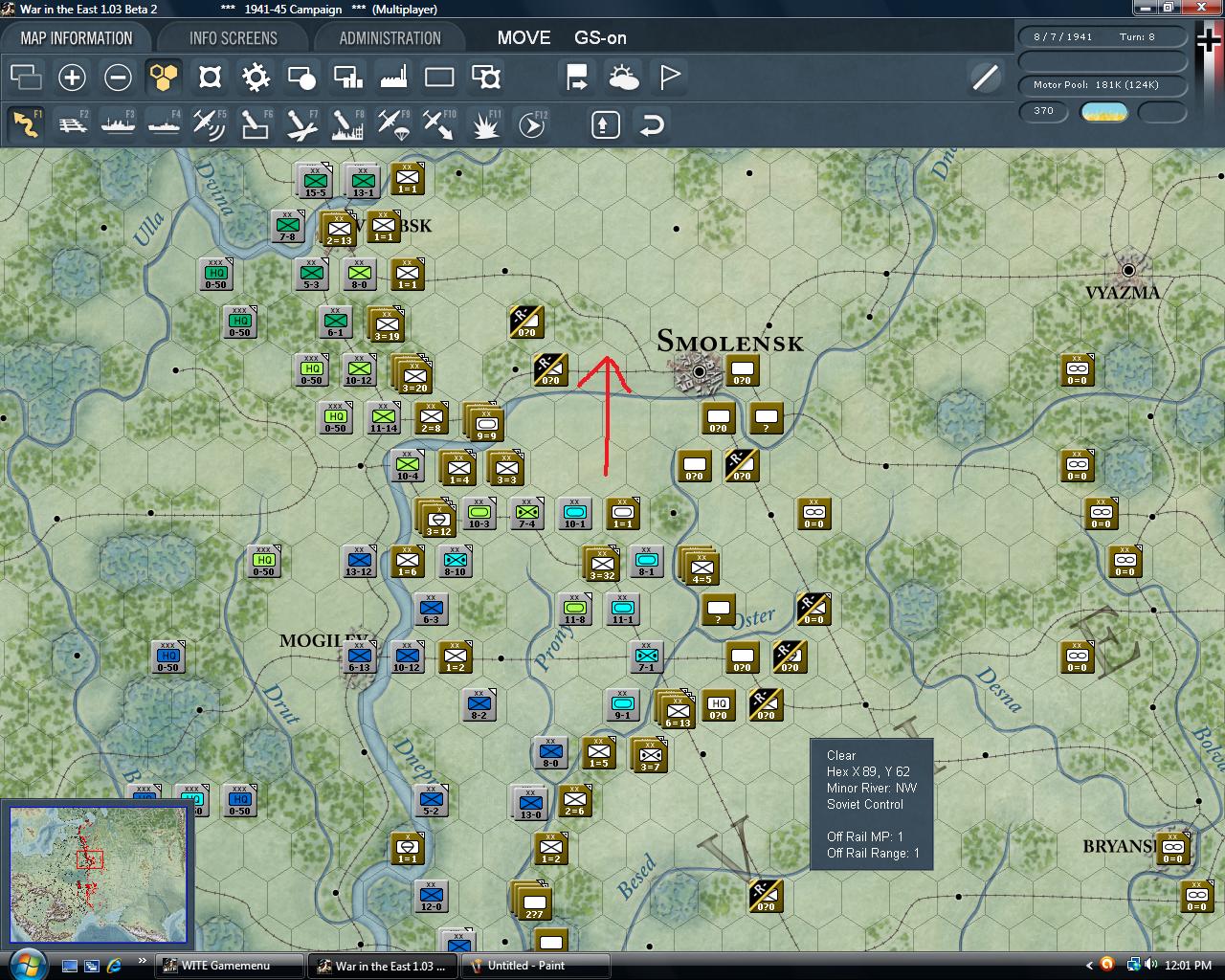Image resolution: width=1225 pixels, height=980 pixels.
Task: Open the Administration tab
Action: pyautogui.click(x=390, y=38)
